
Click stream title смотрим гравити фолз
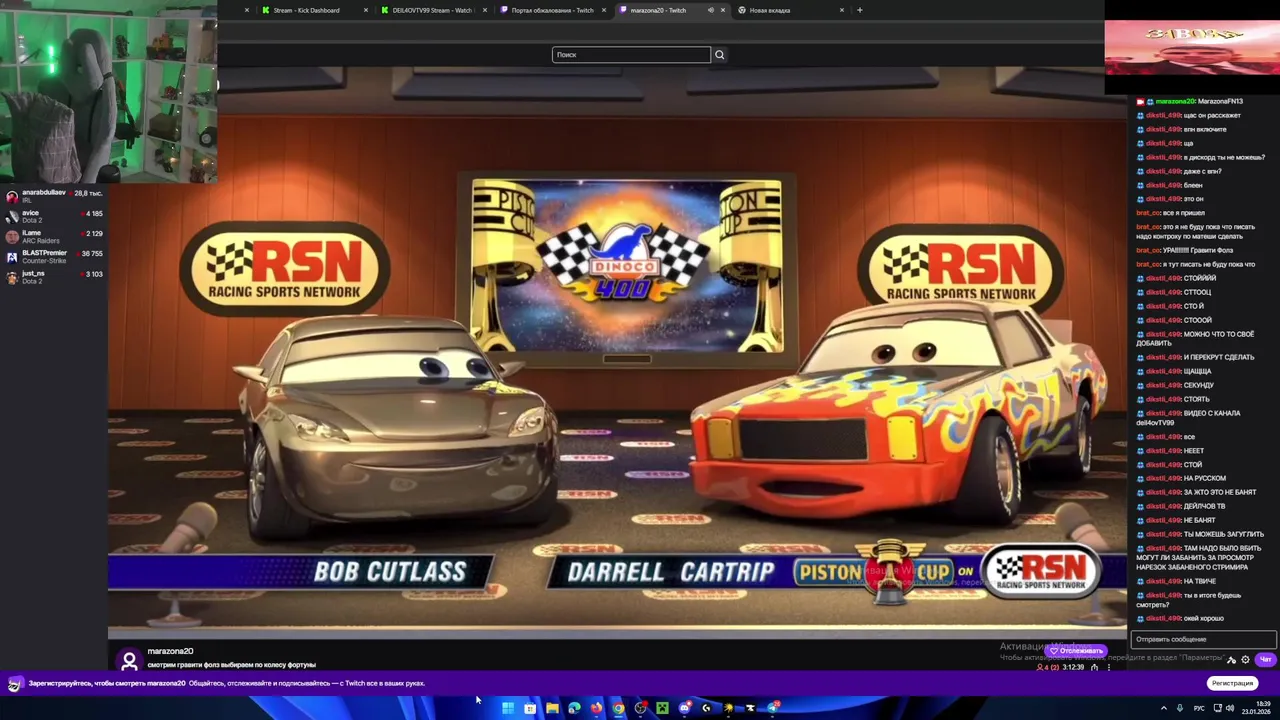coord(231,665)
